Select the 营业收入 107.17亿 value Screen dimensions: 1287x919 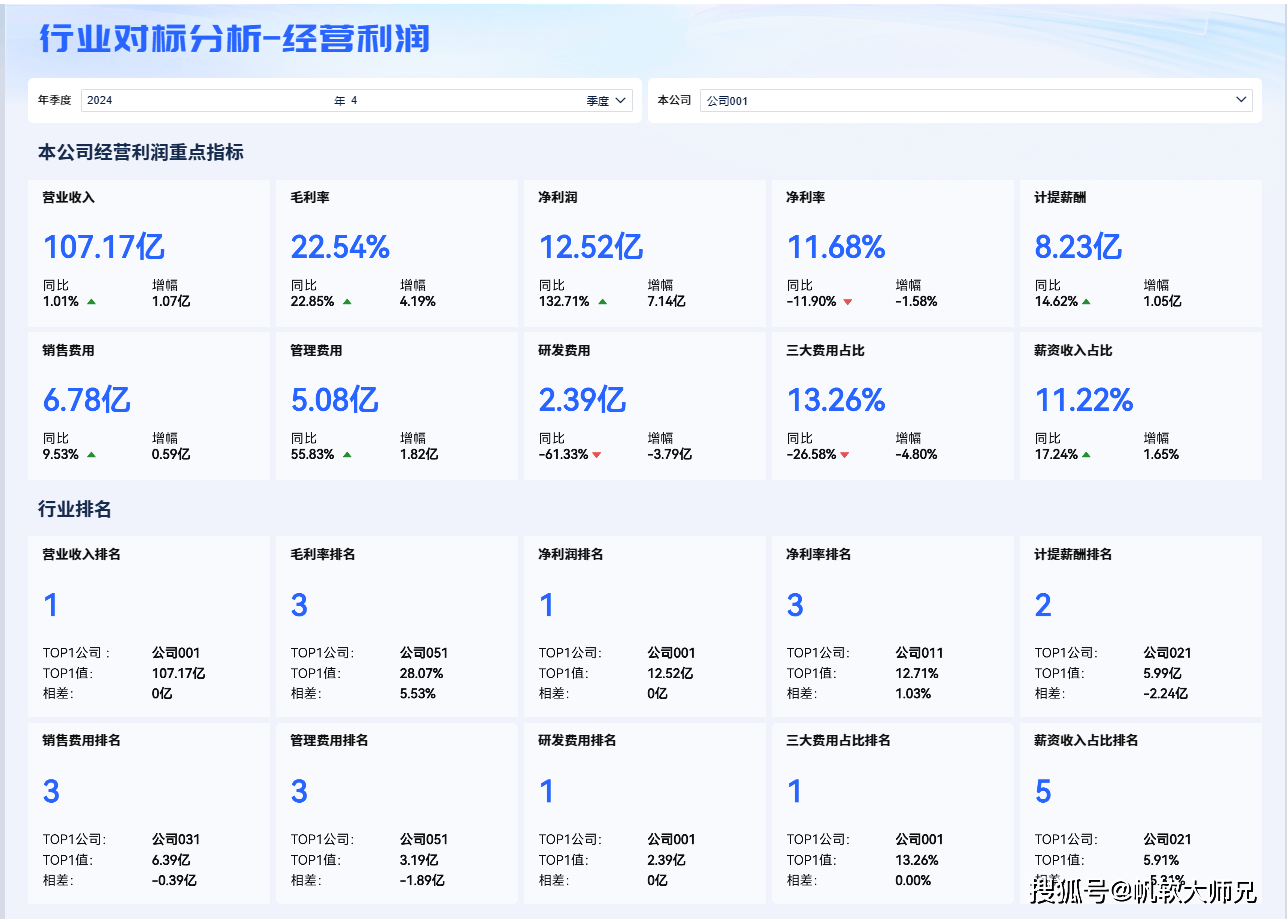click(x=104, y=247)
